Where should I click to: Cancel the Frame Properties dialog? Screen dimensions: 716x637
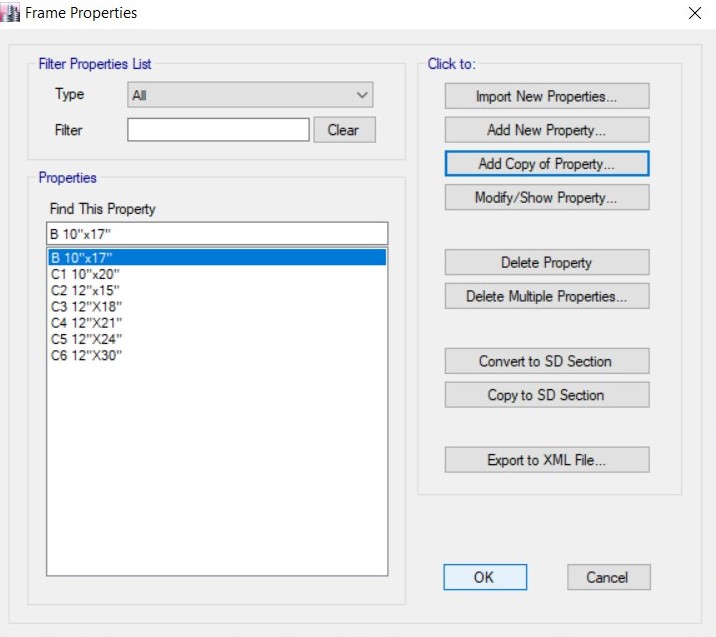click(608, 577)
